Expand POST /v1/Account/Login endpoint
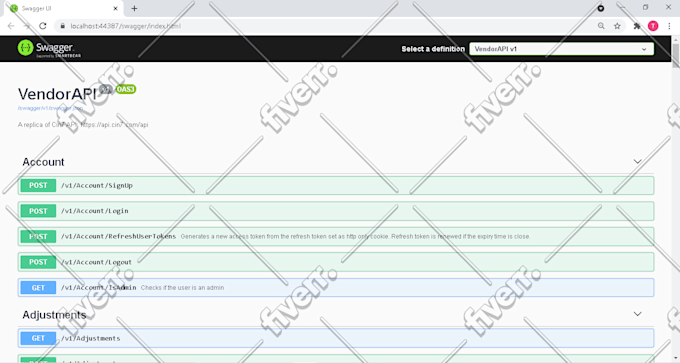Screen dimensions: 680x363 (336, 211)
